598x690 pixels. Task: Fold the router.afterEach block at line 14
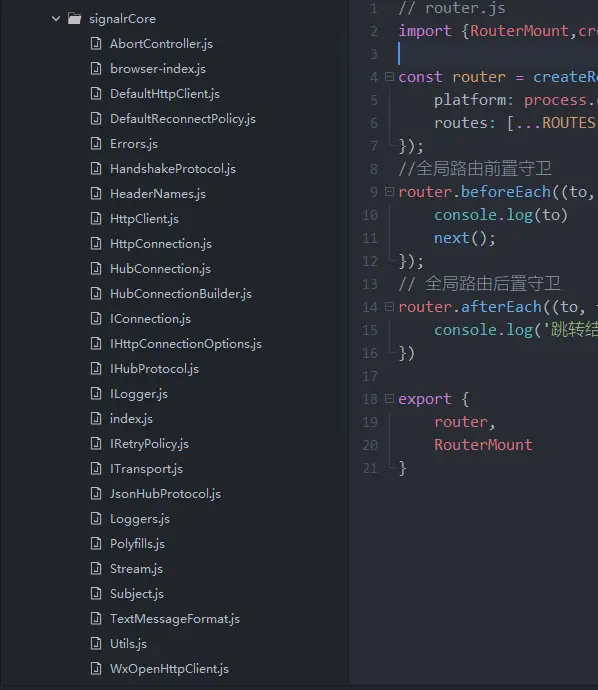pos(389,306)
